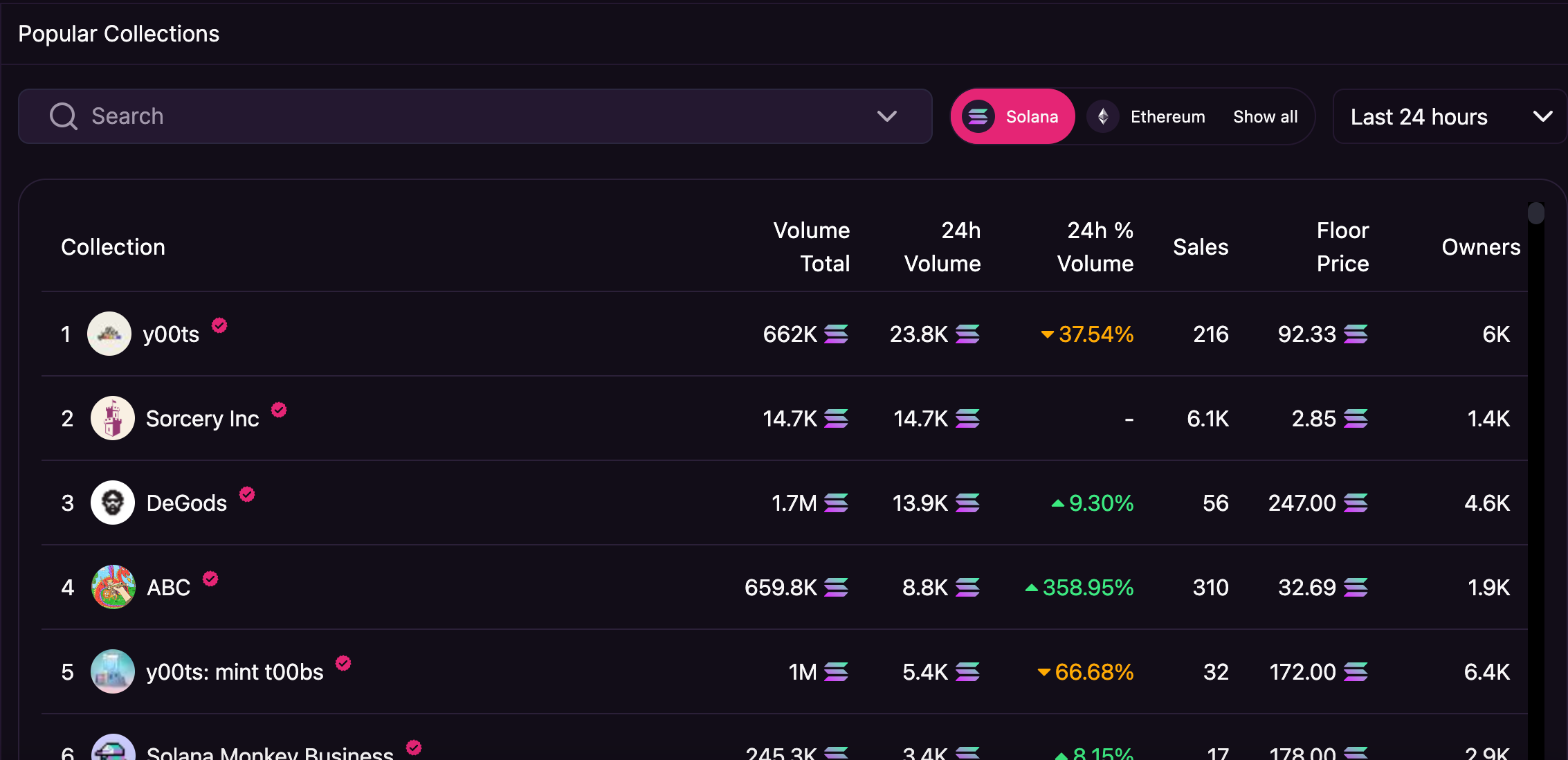Click the 4.6K owners value for DeGods
The width and height of the screenshot is (1568, 760).
point(1487,503)
